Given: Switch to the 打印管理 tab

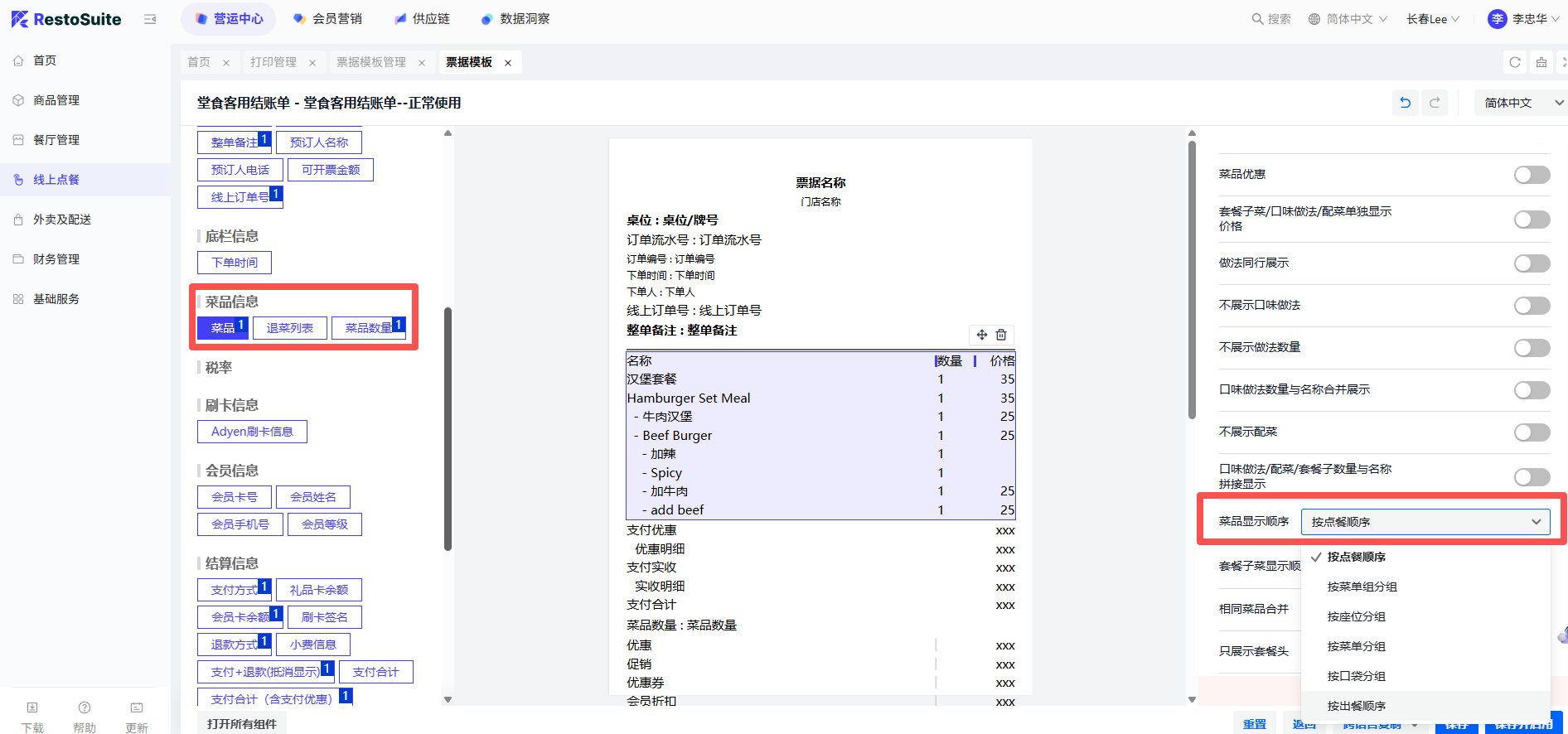Looking at the screenshot, I should pos(273,62).
